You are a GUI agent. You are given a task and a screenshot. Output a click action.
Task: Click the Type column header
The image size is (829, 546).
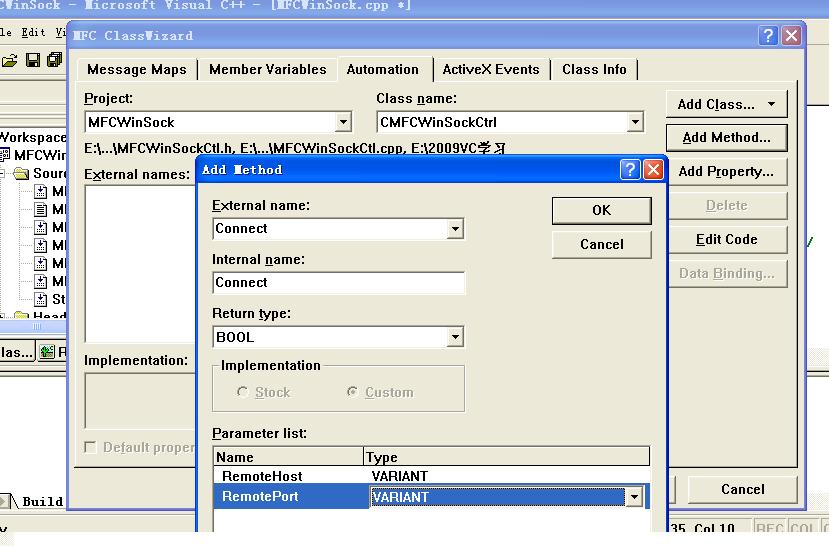(x=506, y=457)
